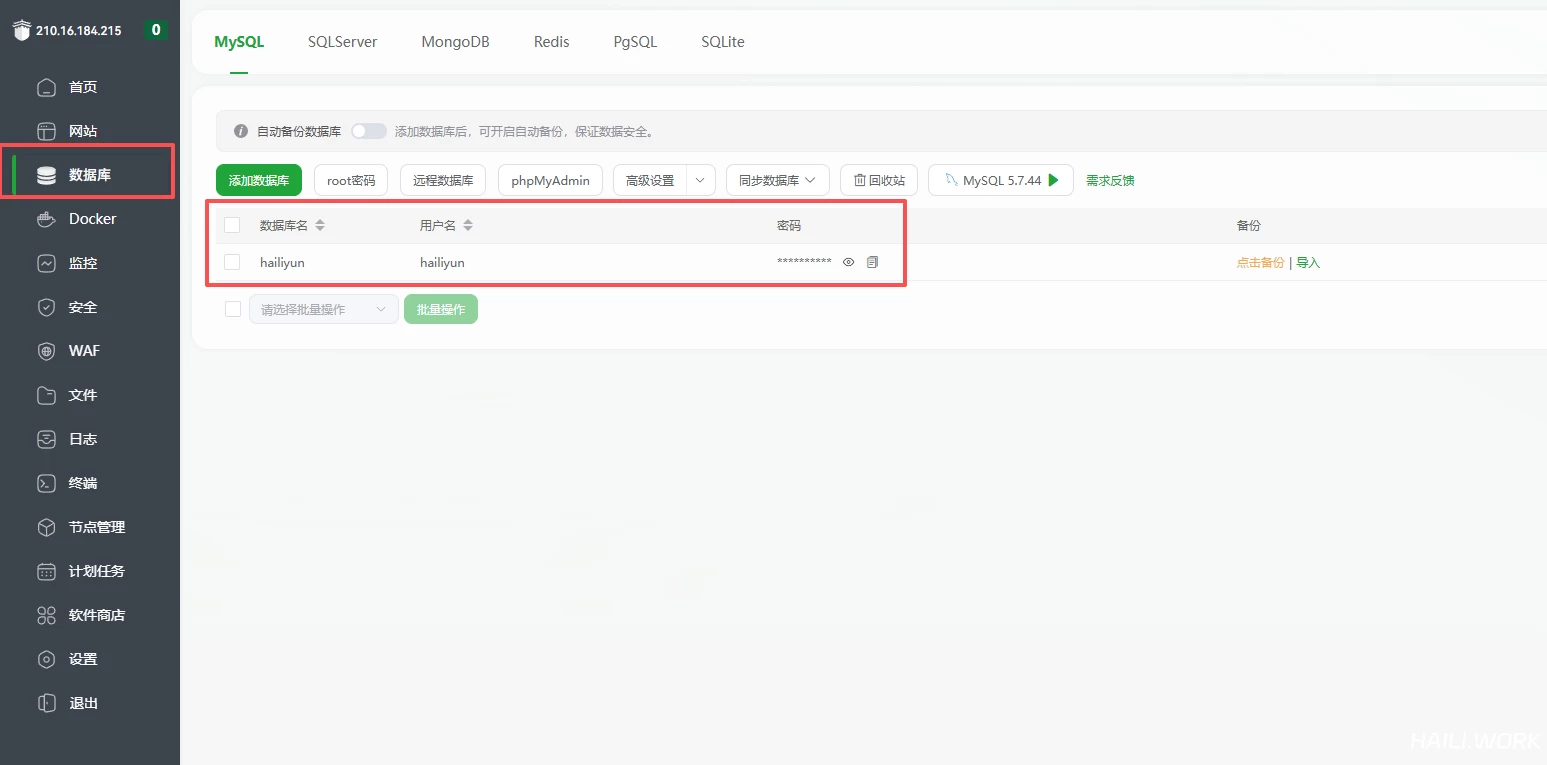Check the hailiyun database row checkbox

232,262
